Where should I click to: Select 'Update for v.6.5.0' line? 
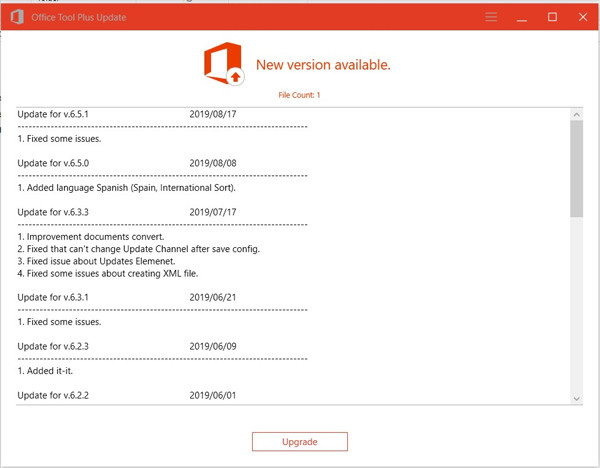click(53, 163)
